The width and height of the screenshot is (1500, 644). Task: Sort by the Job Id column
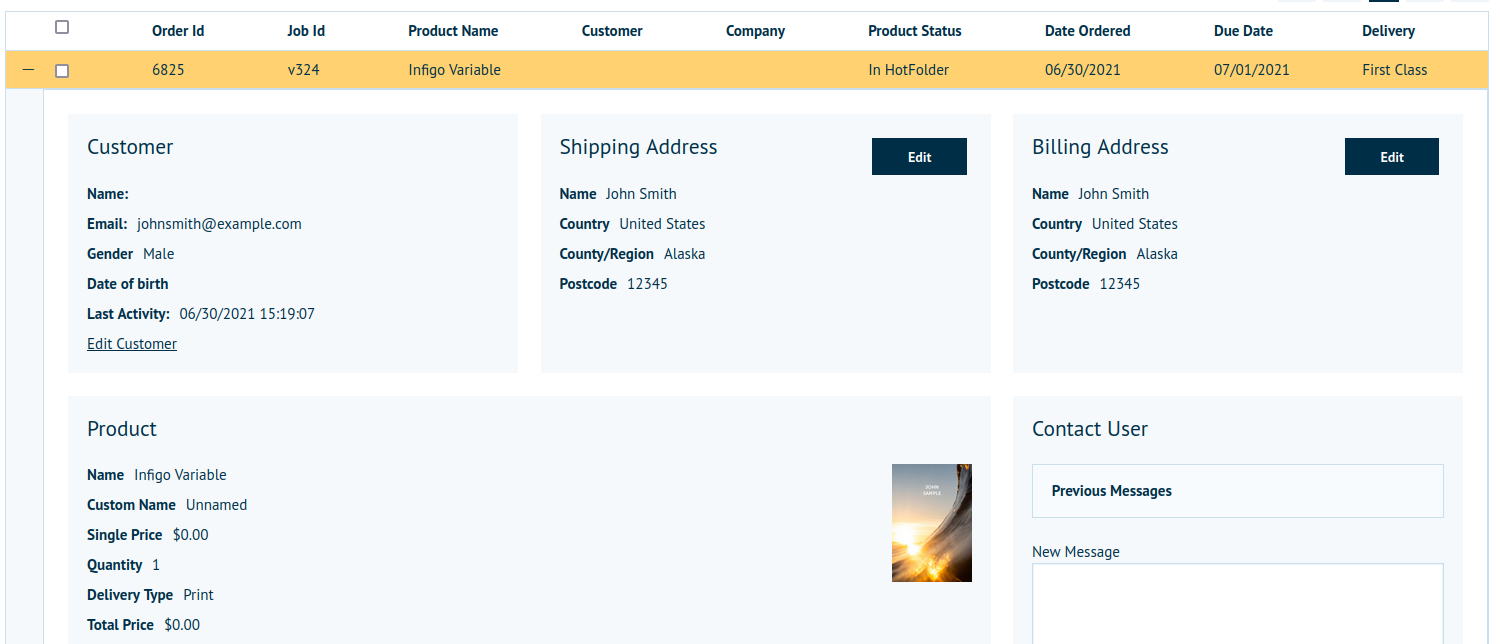306,31
